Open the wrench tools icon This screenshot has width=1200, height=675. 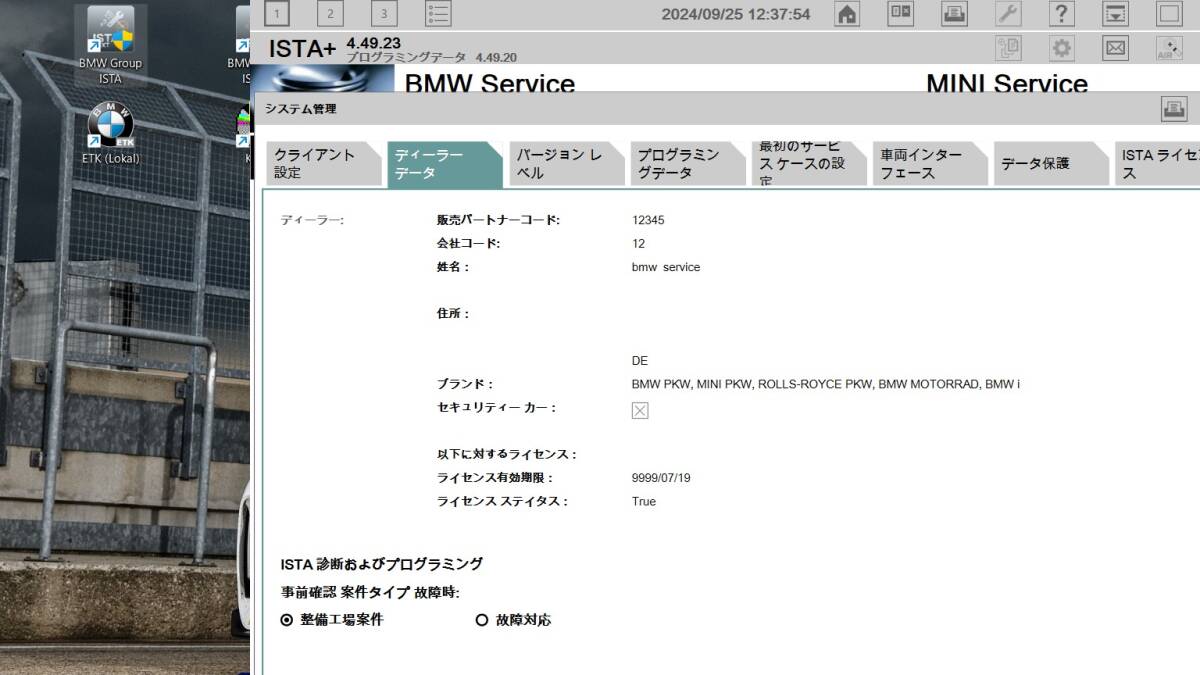click(1008, 14)
